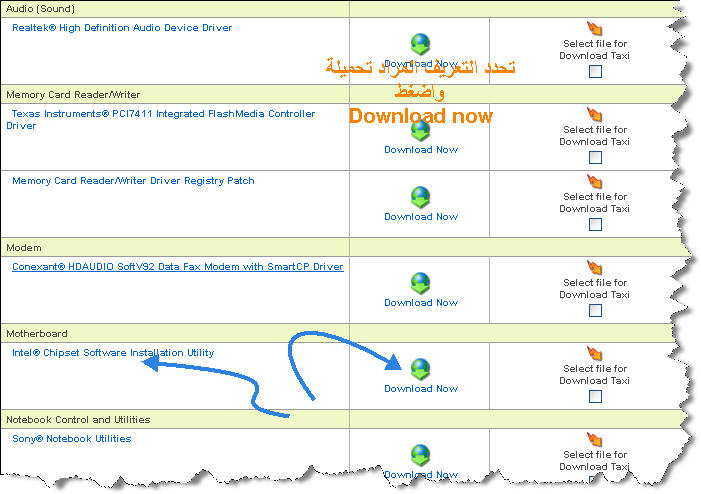This screenshot has height=494, width=701.
Task: Click Download Now text for Texas Instruments driver
Action: pyautogui.click(x=421, y=150)
